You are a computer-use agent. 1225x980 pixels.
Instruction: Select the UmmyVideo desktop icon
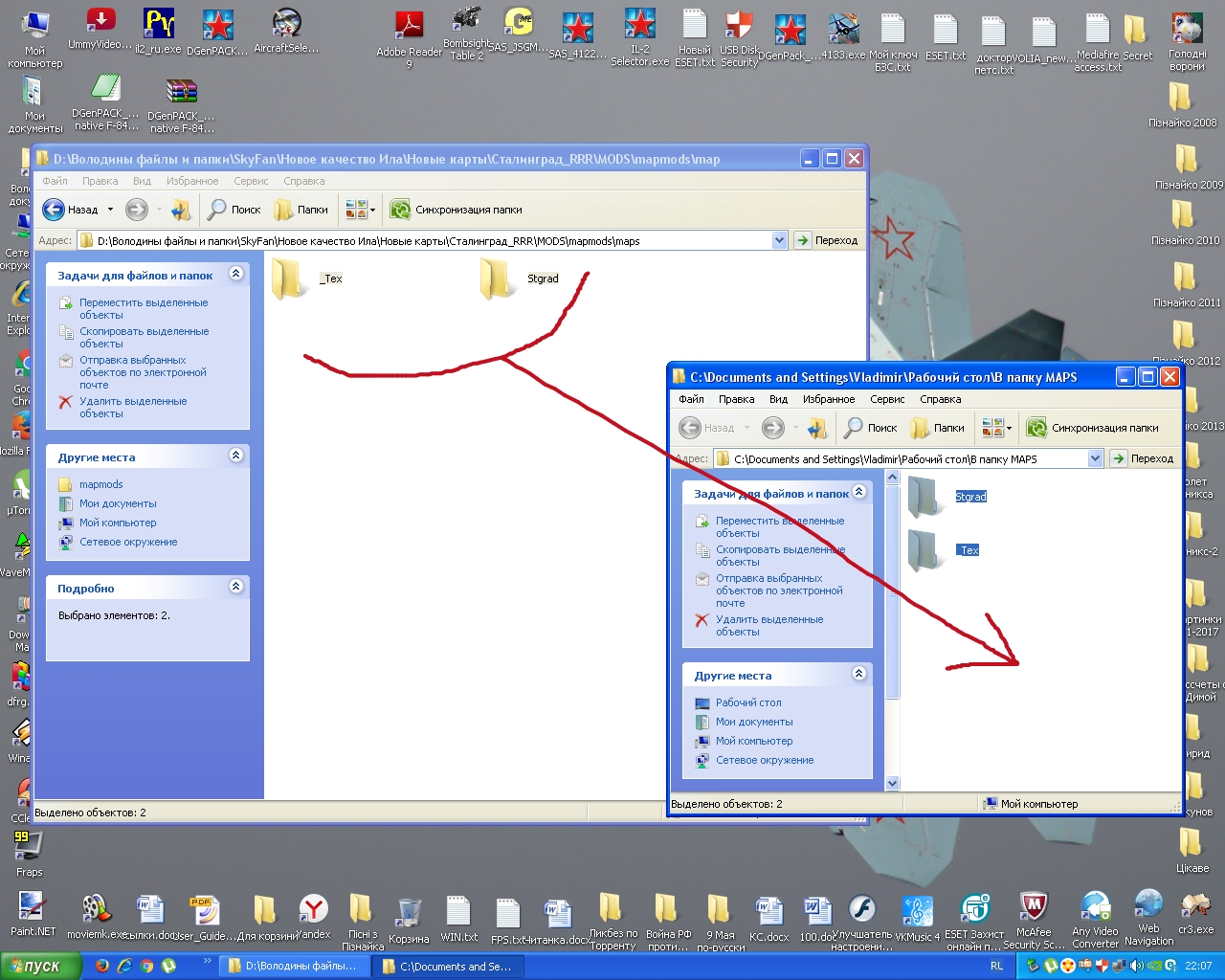[100, 29]
